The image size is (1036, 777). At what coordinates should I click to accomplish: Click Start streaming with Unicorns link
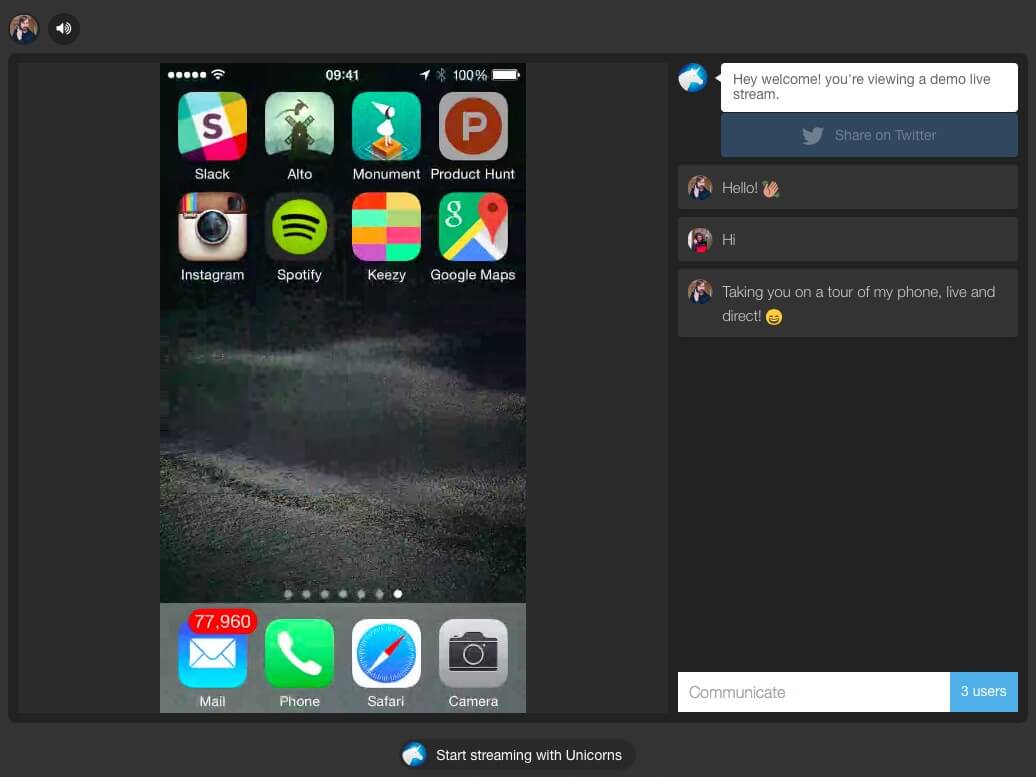point(517,755)
